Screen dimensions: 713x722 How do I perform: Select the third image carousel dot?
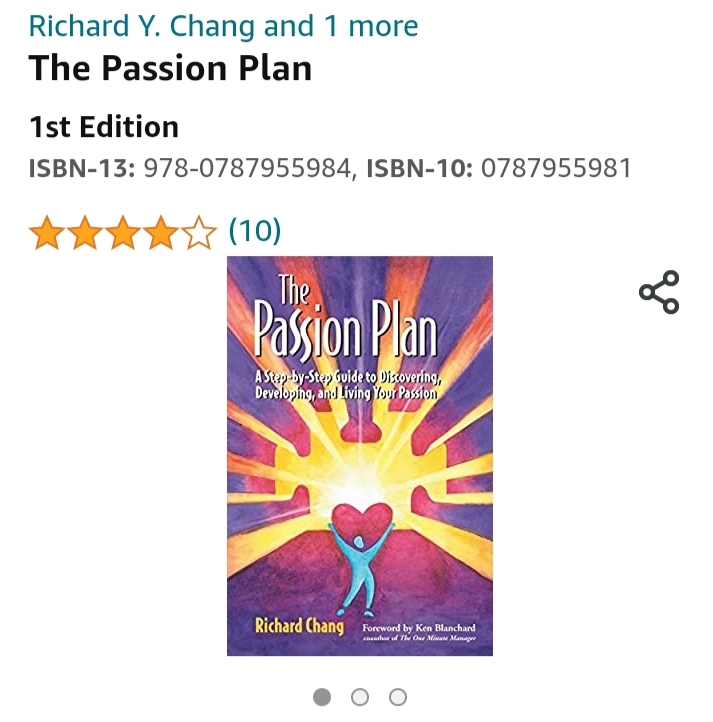(397, 697)
